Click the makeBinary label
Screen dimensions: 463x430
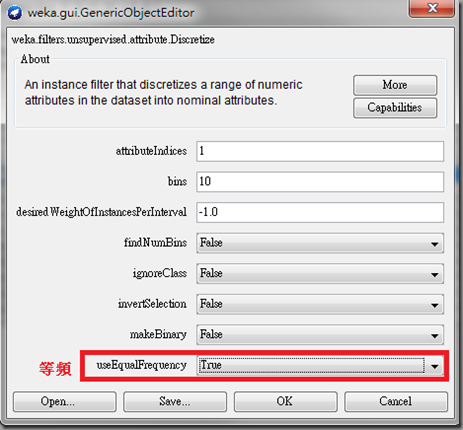point(158,334)
